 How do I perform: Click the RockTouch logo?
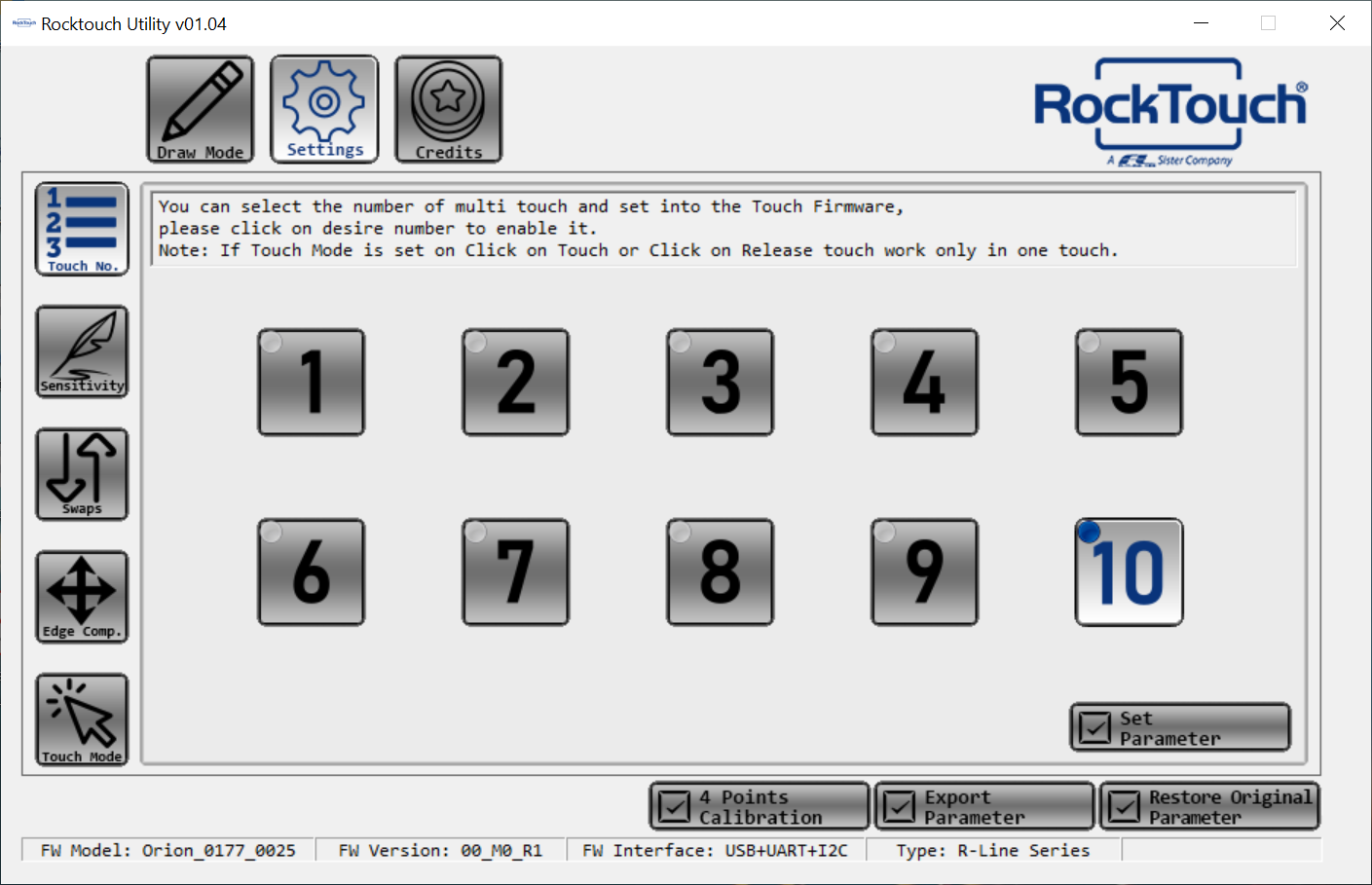pos(1170,111)
